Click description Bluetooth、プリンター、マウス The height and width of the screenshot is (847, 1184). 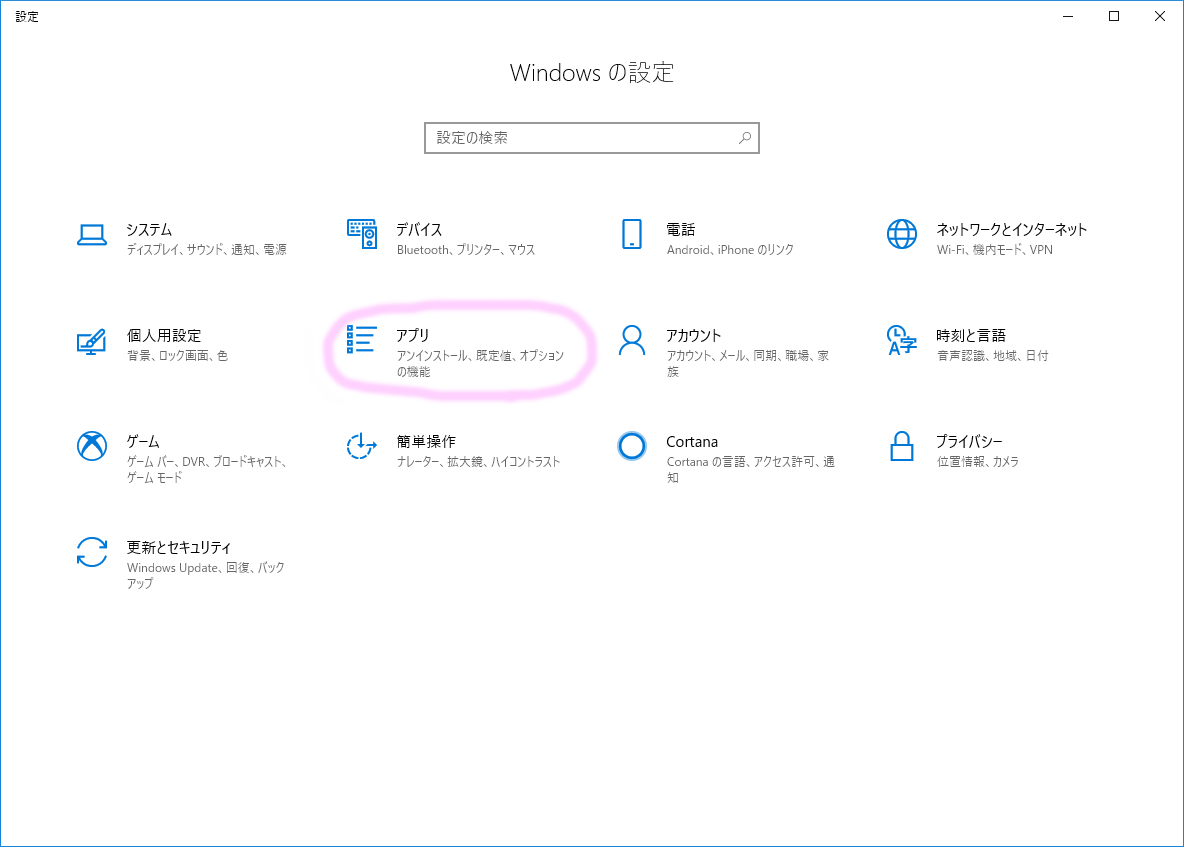click(x=466, y=250)
